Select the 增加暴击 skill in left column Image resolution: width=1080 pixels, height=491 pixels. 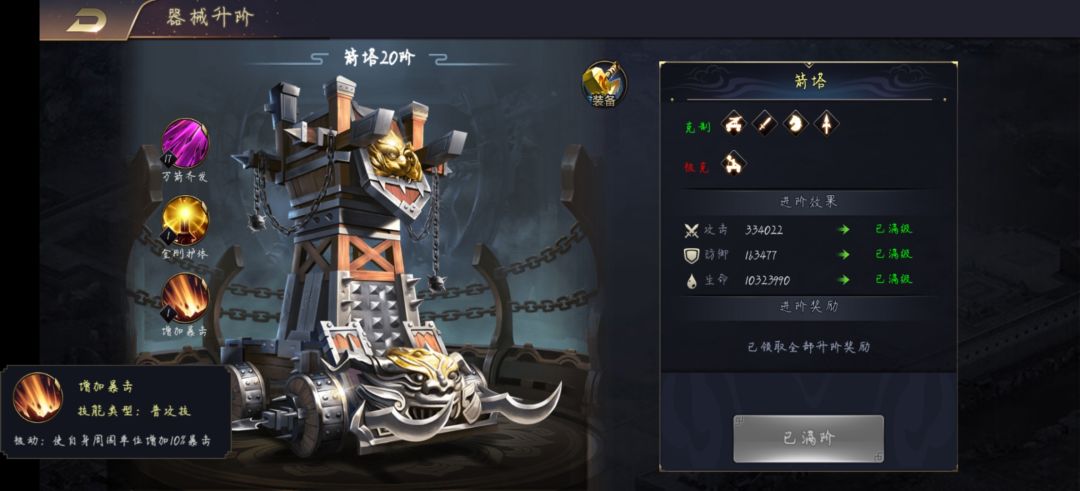185,297
